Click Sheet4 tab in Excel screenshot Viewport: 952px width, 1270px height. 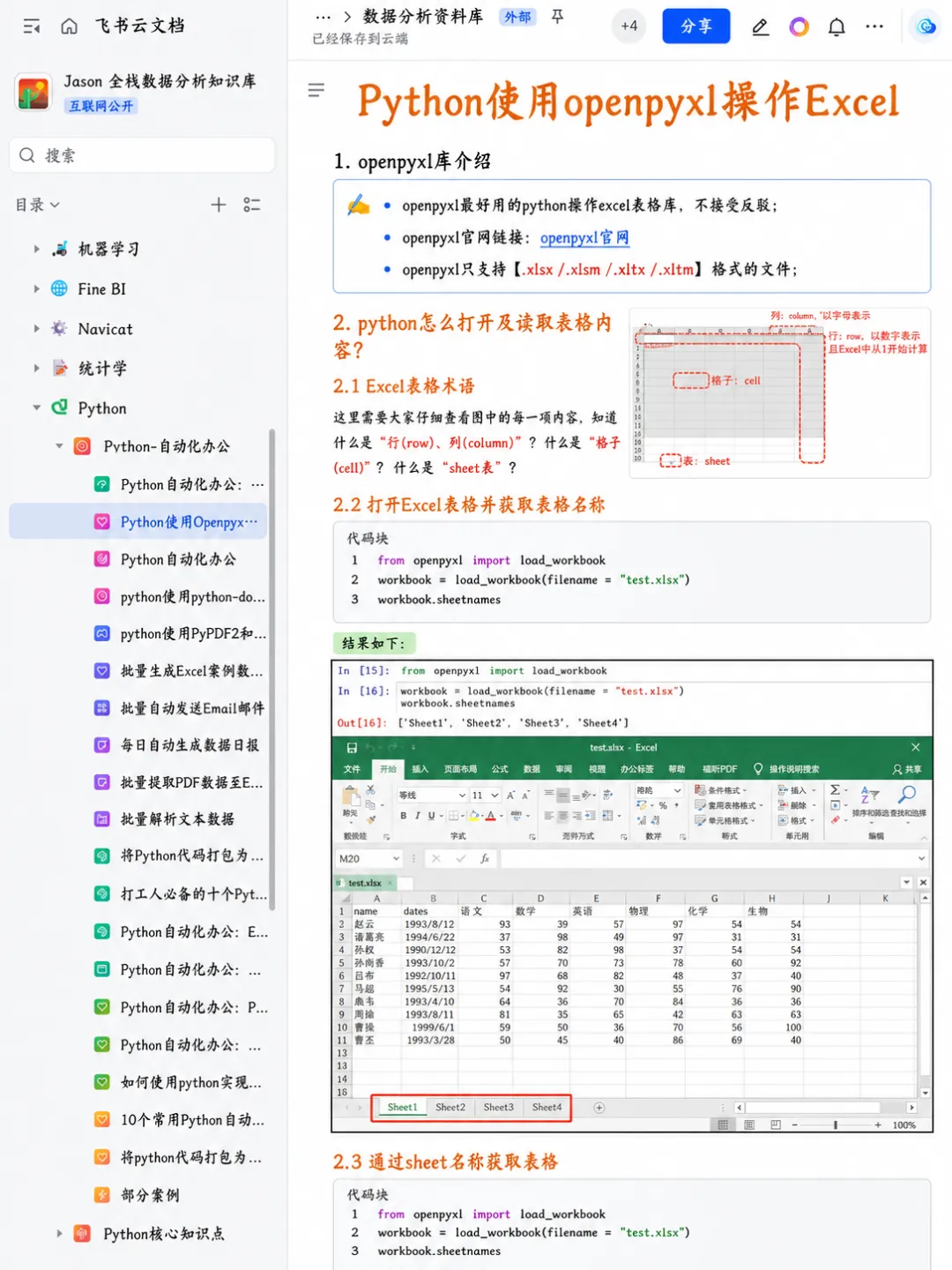pos(547,1108)
